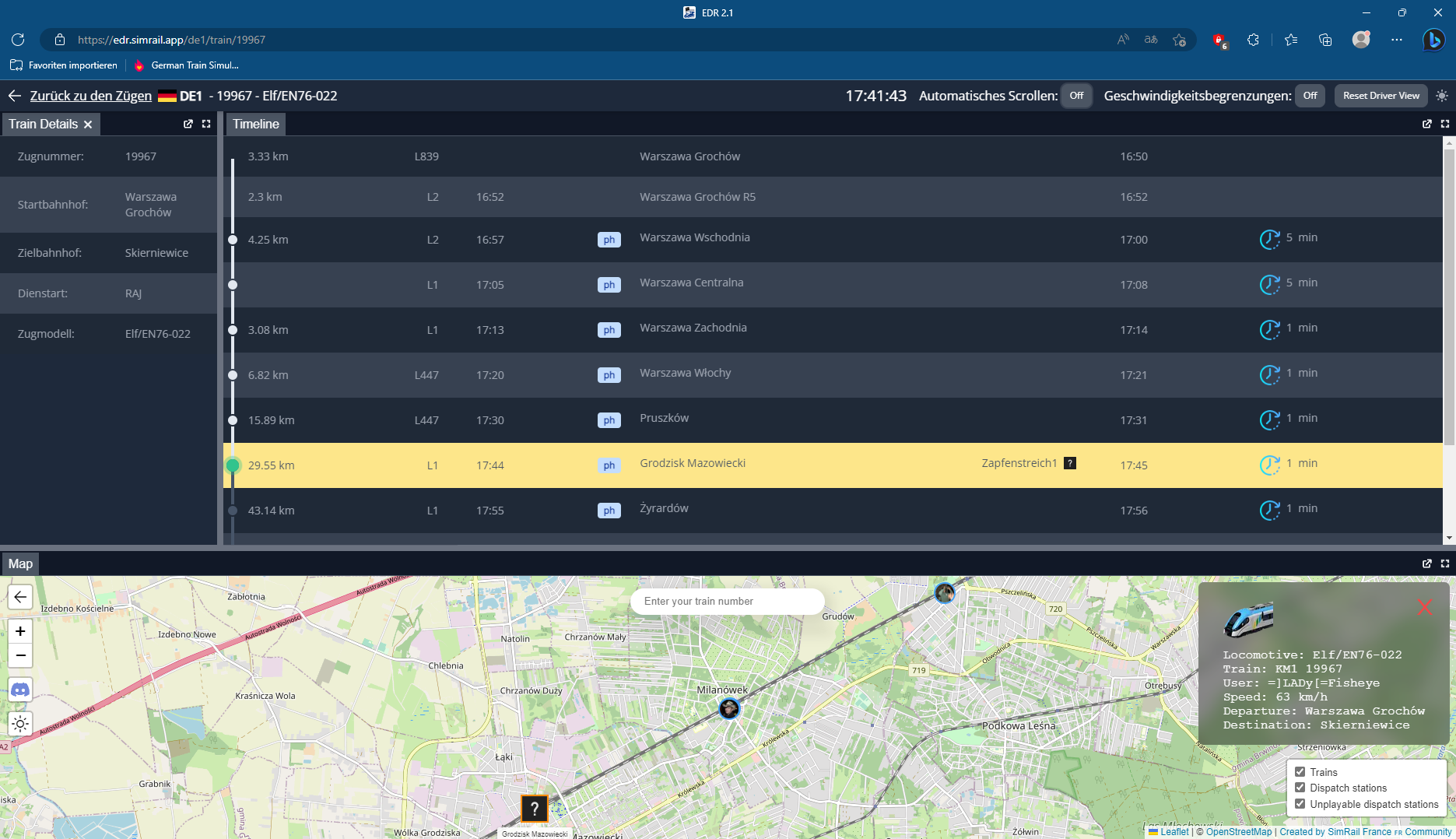Open the Favorites list icon
This screenshot has width=1456, height=839.
[x=1291, y=40]
